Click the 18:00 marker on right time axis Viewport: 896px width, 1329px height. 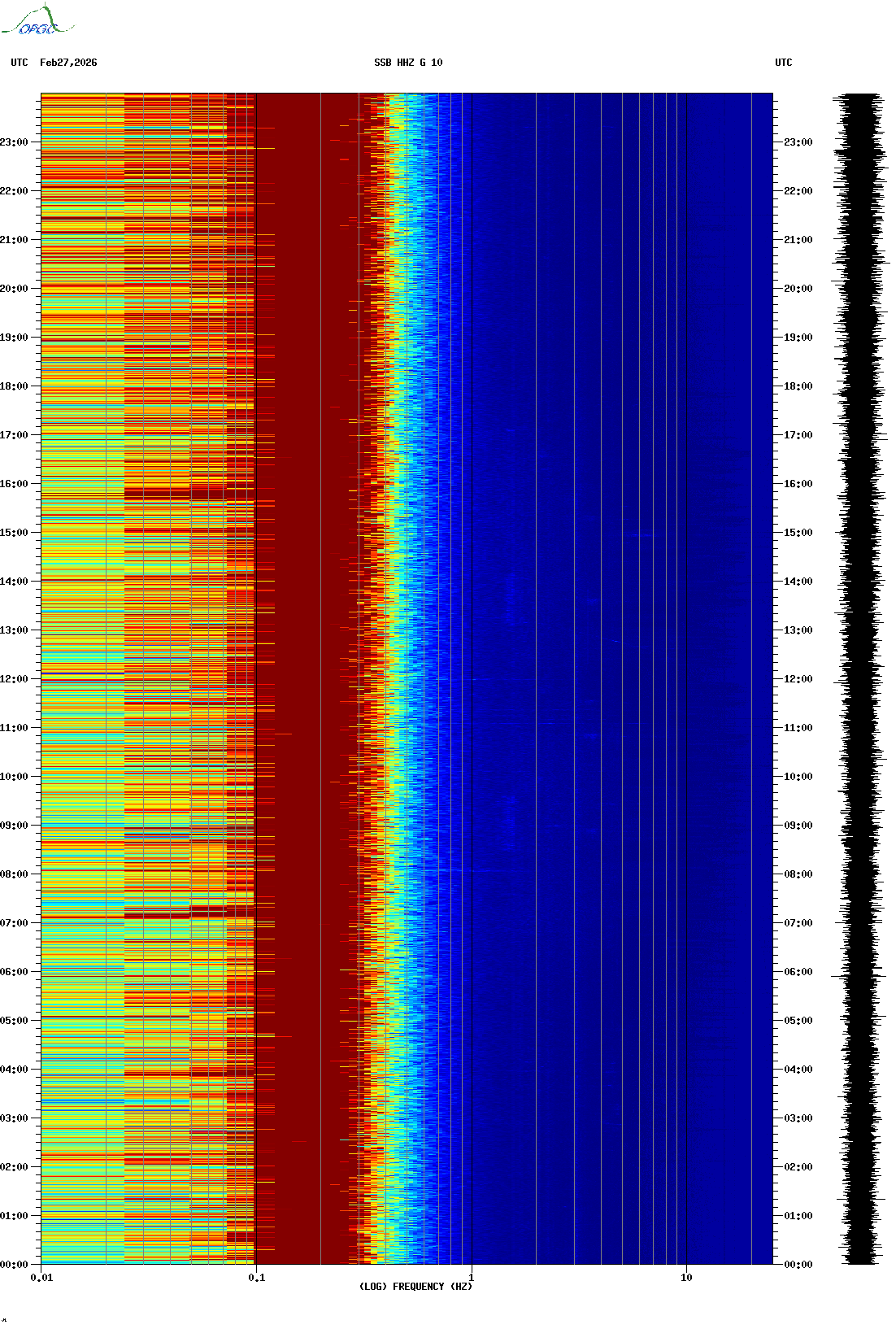click(798, 386)
